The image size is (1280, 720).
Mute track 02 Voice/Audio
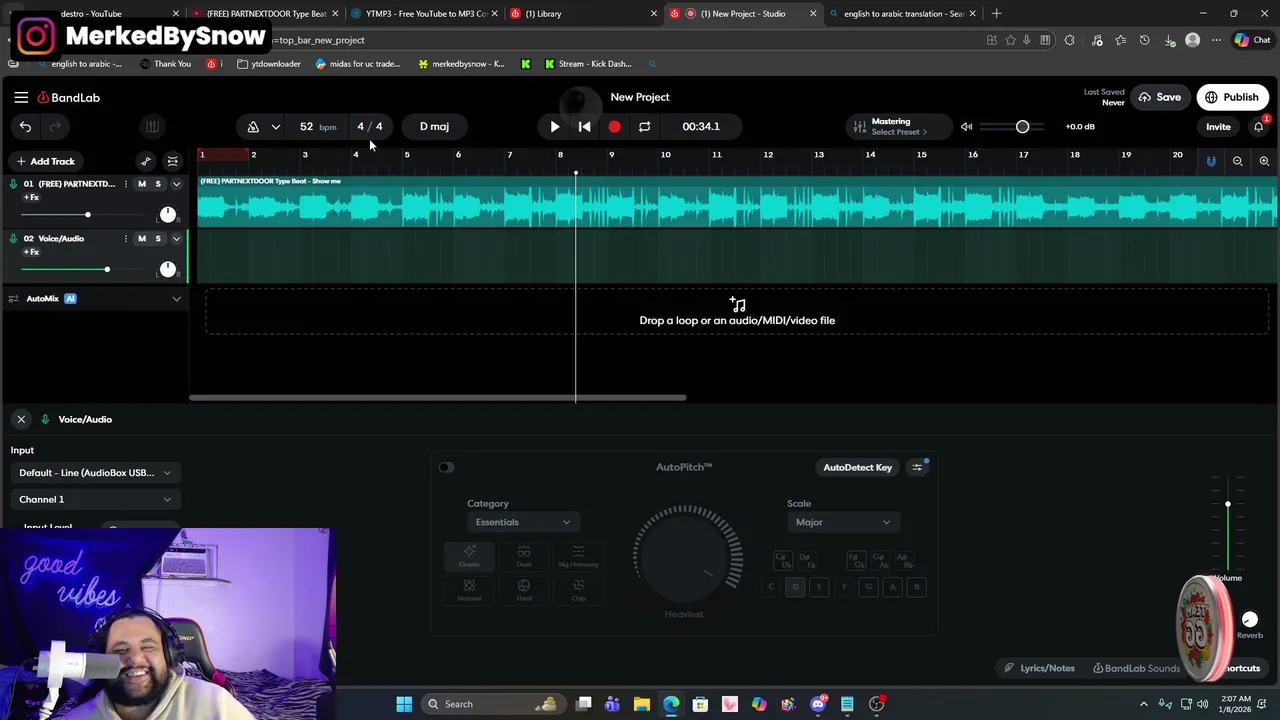[141, 238]
